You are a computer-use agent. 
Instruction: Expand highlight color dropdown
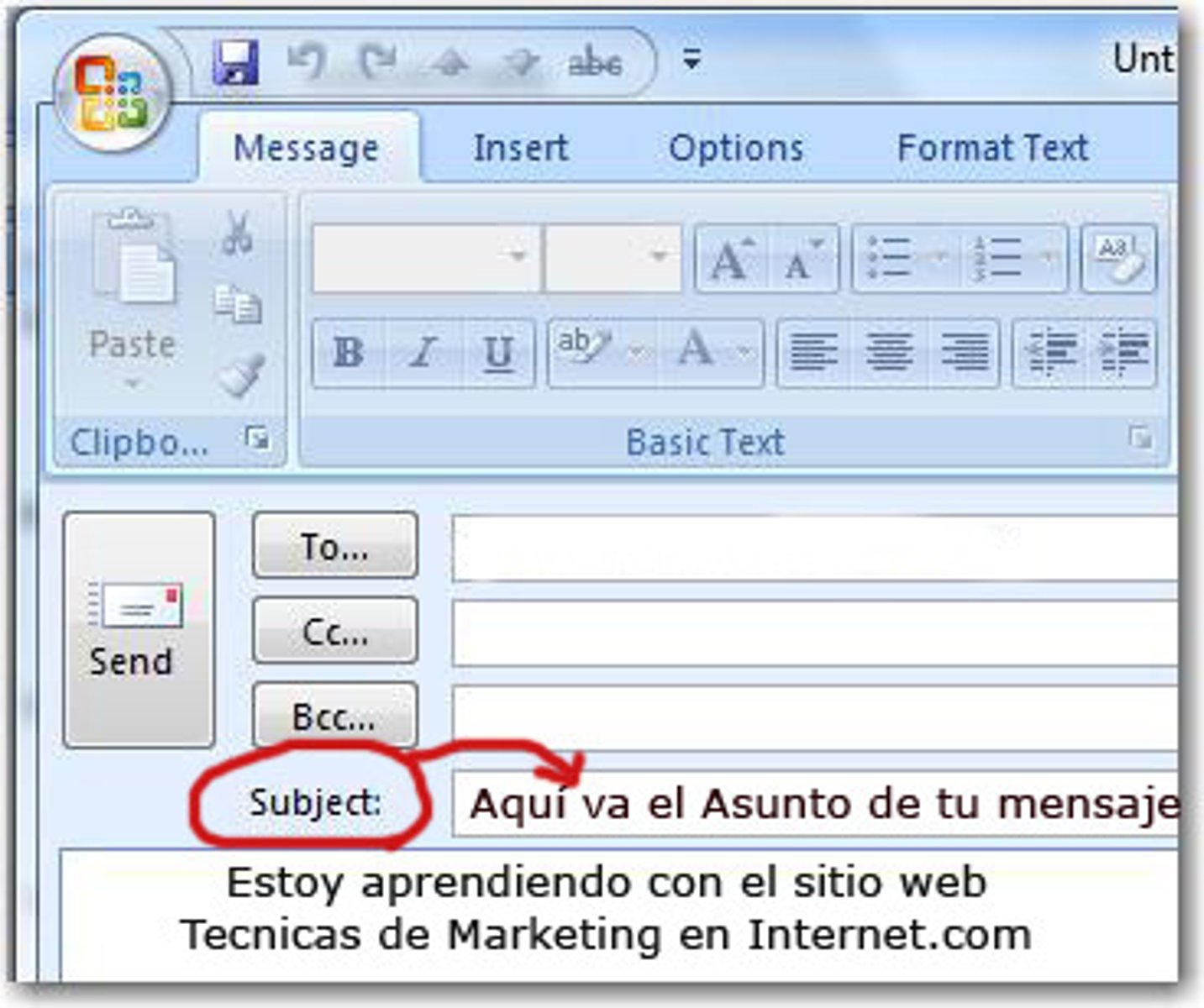pos(638,353)
